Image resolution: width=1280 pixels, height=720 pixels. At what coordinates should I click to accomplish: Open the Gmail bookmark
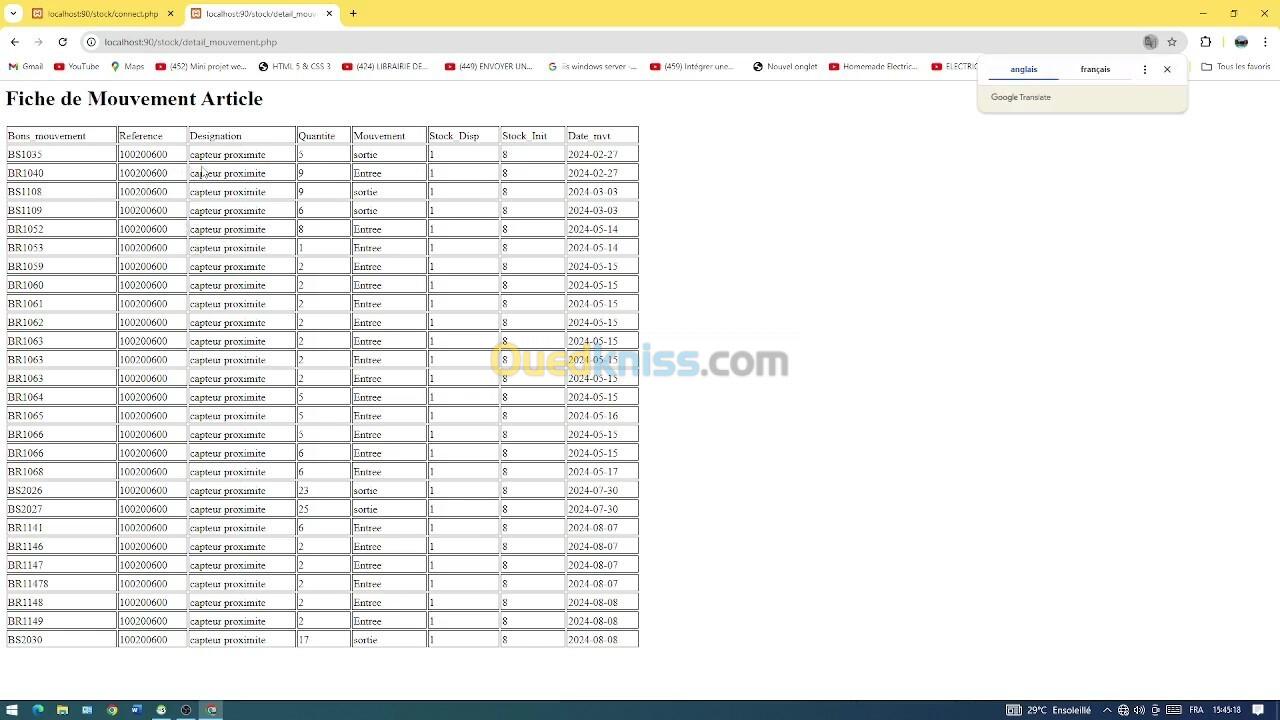(x=26, y=67)
